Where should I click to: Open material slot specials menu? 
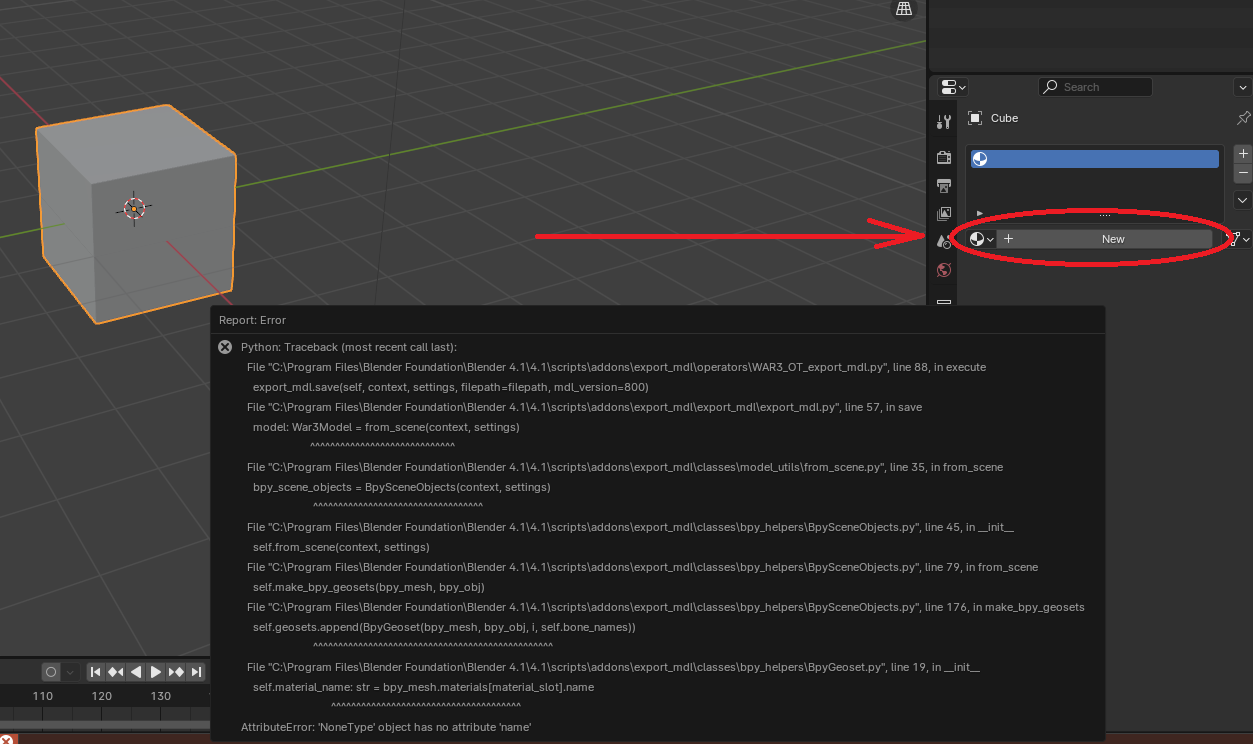click(1243, 200)
